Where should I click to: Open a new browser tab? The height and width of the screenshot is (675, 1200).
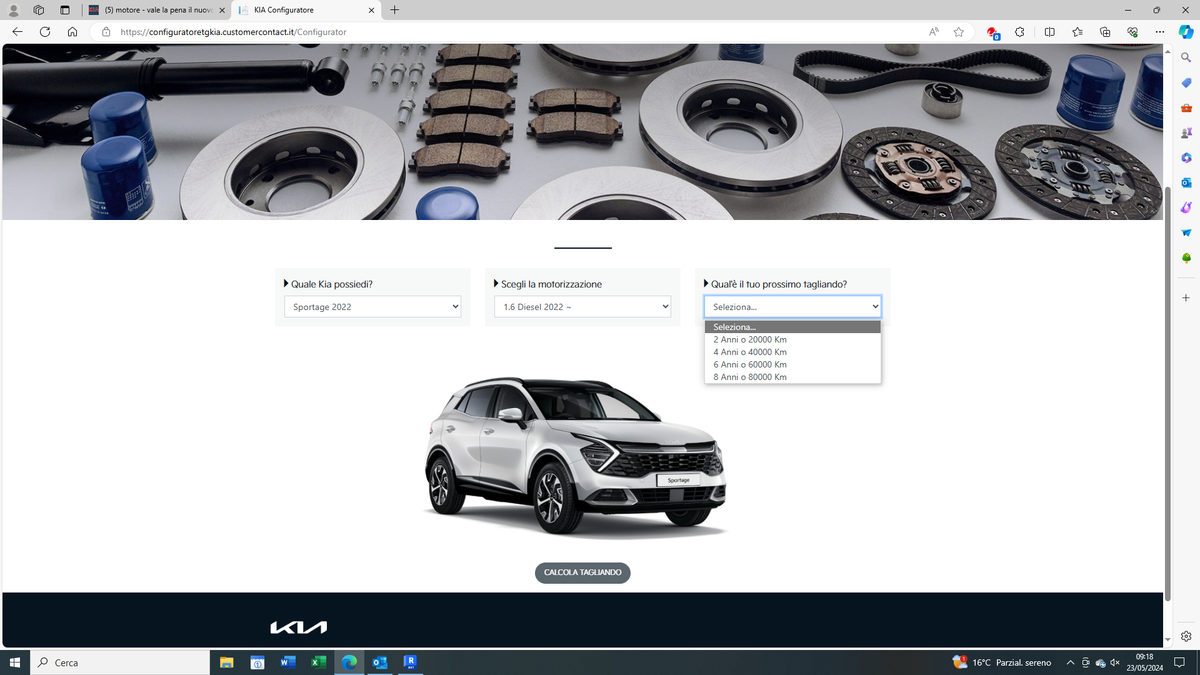[395, 10]
